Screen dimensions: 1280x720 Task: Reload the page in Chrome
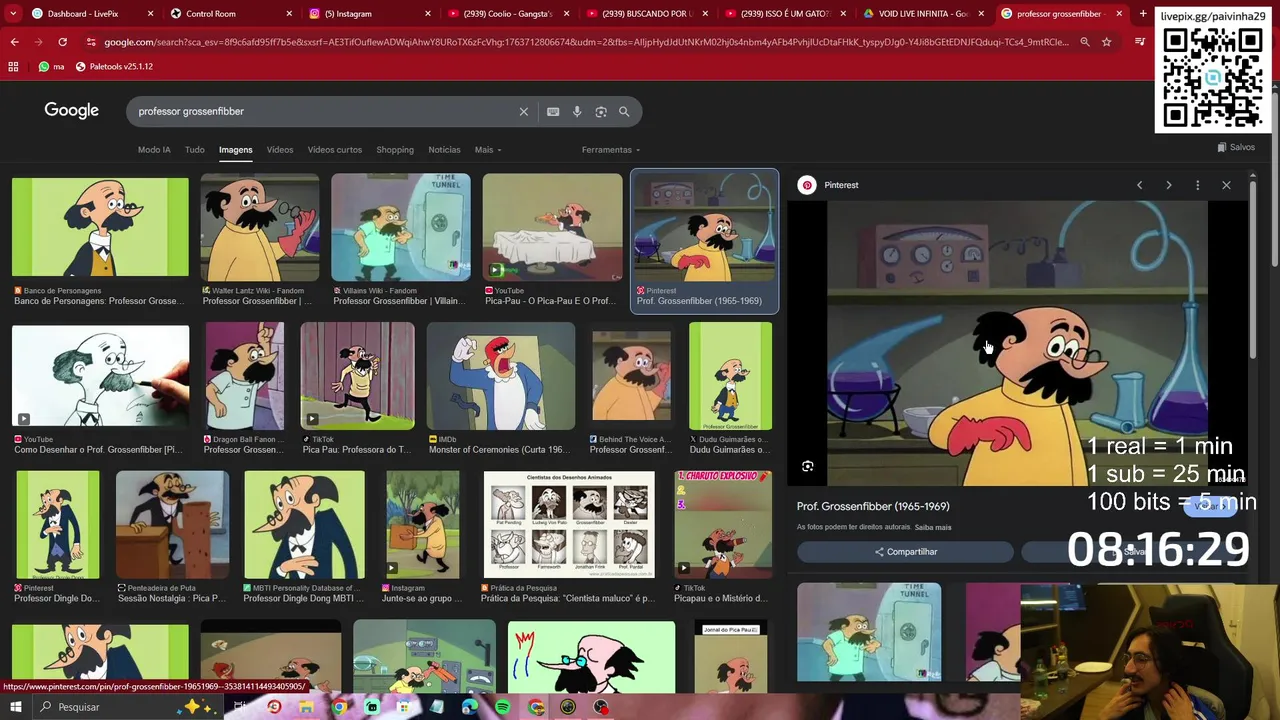[x=62, y=42]
